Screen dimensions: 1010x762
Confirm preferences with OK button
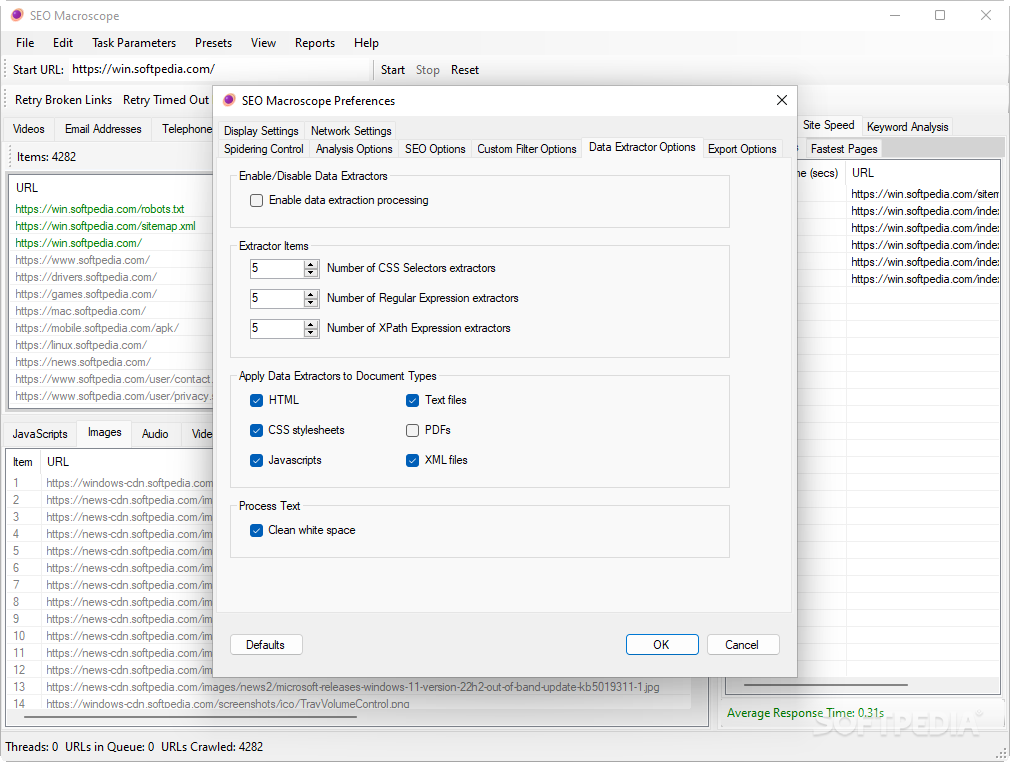662,645
